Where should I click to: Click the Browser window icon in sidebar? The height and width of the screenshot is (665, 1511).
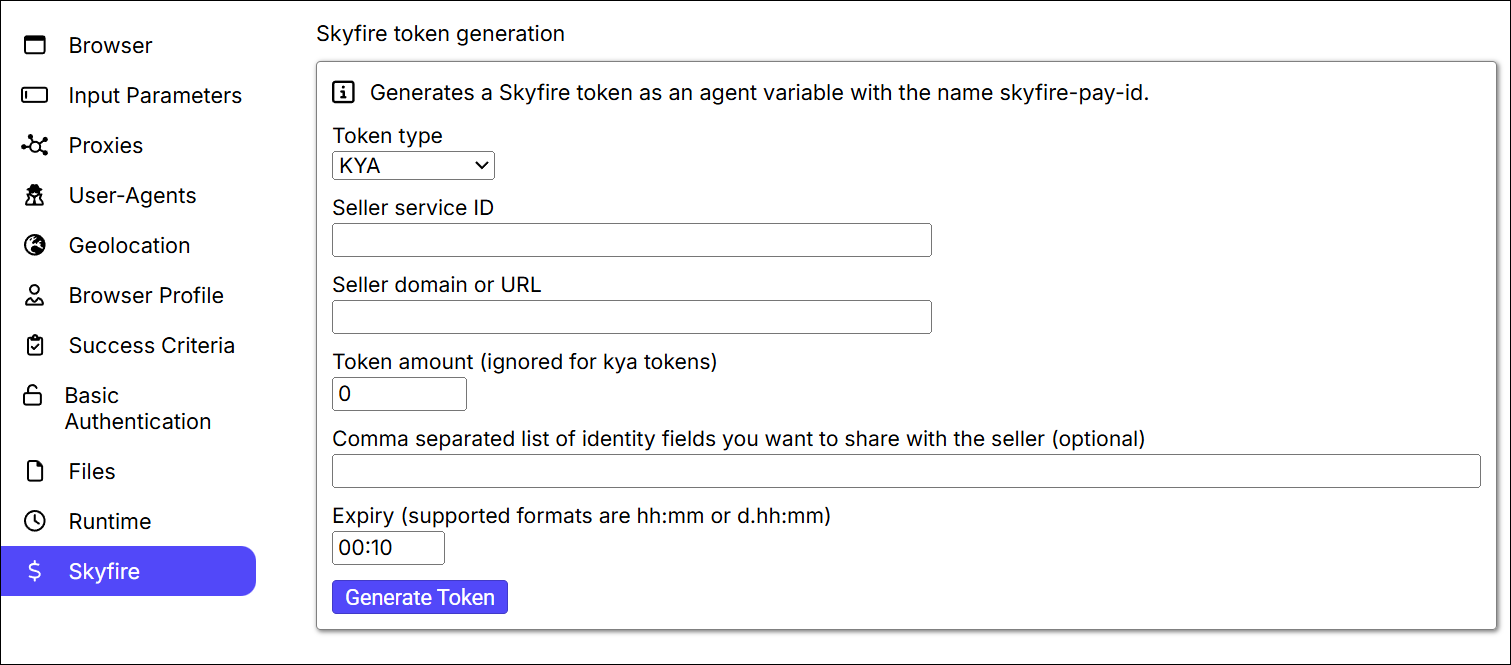[35, 45]
